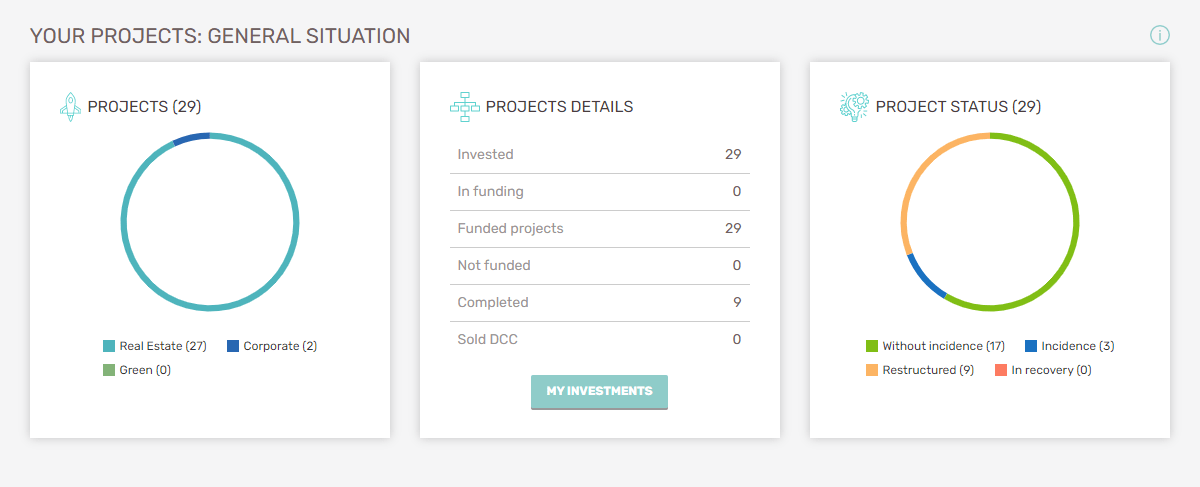The width and height of the screenshot is (1200, 487).
Task: Toggle Green (0) legend entry
Action: pyautogui.click(x=137, y=370)
